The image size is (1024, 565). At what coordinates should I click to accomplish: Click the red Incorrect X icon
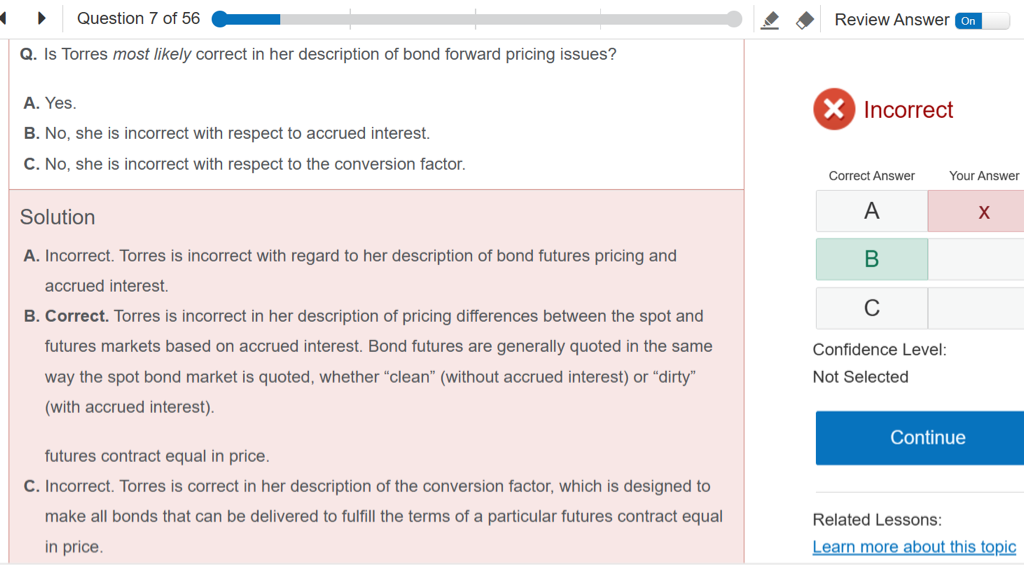pyautogui.click(x=834, y=110)
